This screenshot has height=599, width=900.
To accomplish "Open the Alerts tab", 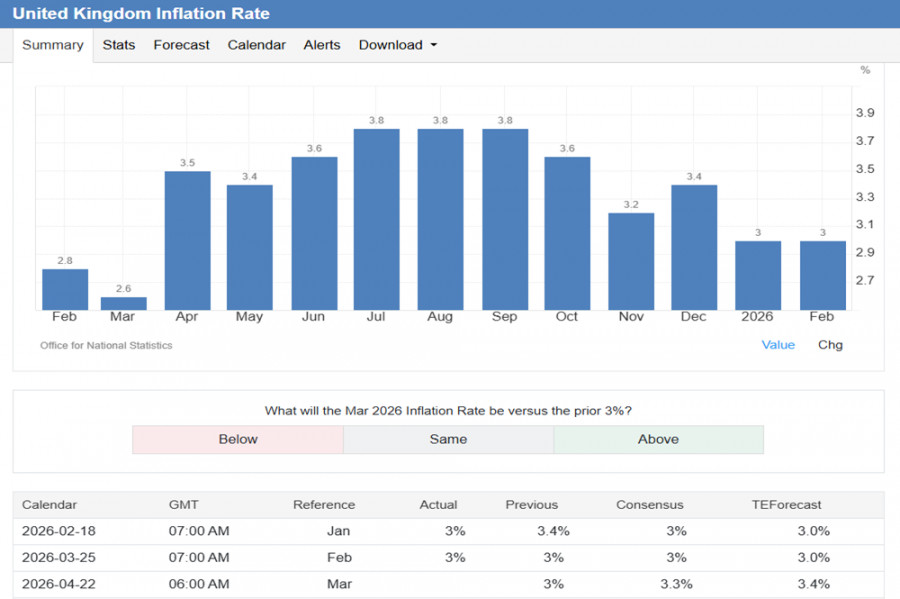I will click(322, 45).
